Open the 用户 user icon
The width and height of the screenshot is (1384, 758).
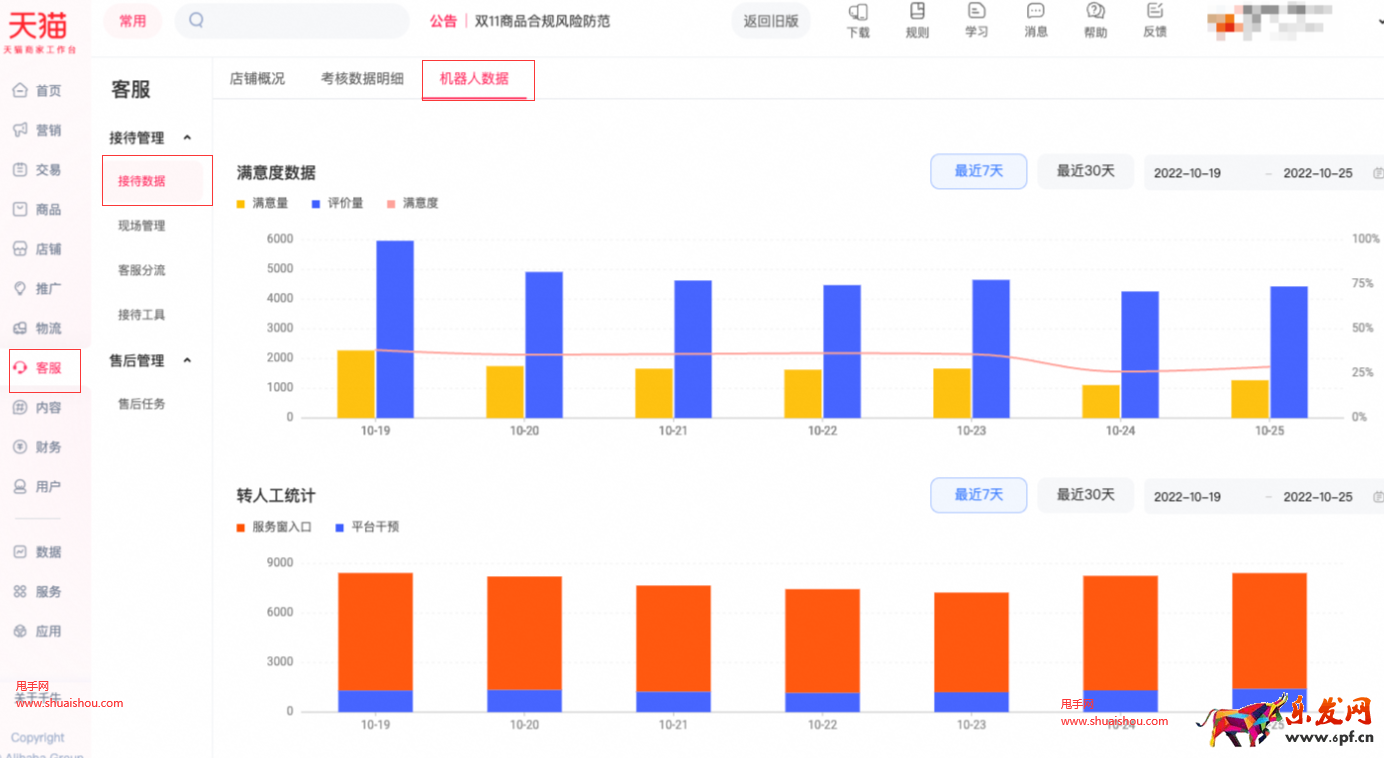[19, 487]
